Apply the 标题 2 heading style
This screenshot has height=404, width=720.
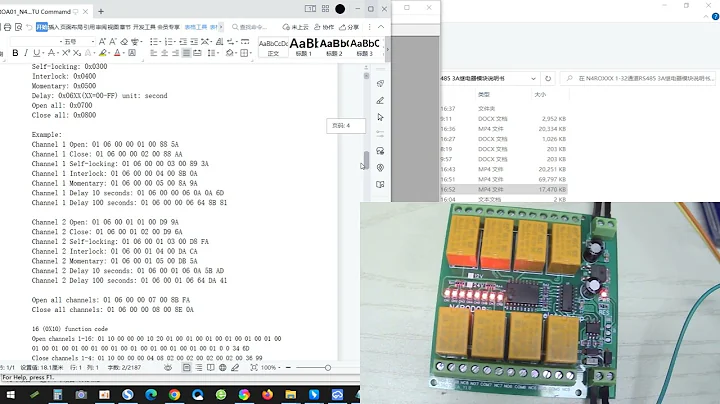point(334,47)
